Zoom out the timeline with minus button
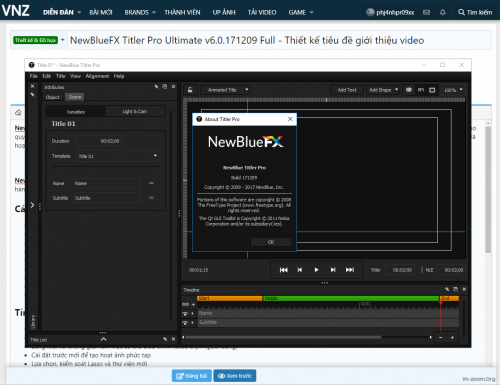Image resolution: width=500 pixels, height=386 pixels. pyautogui.click(x=441, y=337)
